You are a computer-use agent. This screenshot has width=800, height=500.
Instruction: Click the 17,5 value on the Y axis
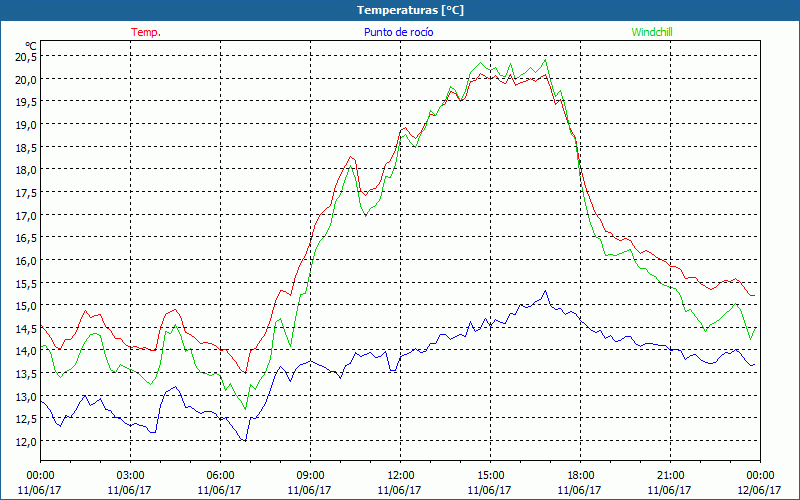tap(26, 192)
